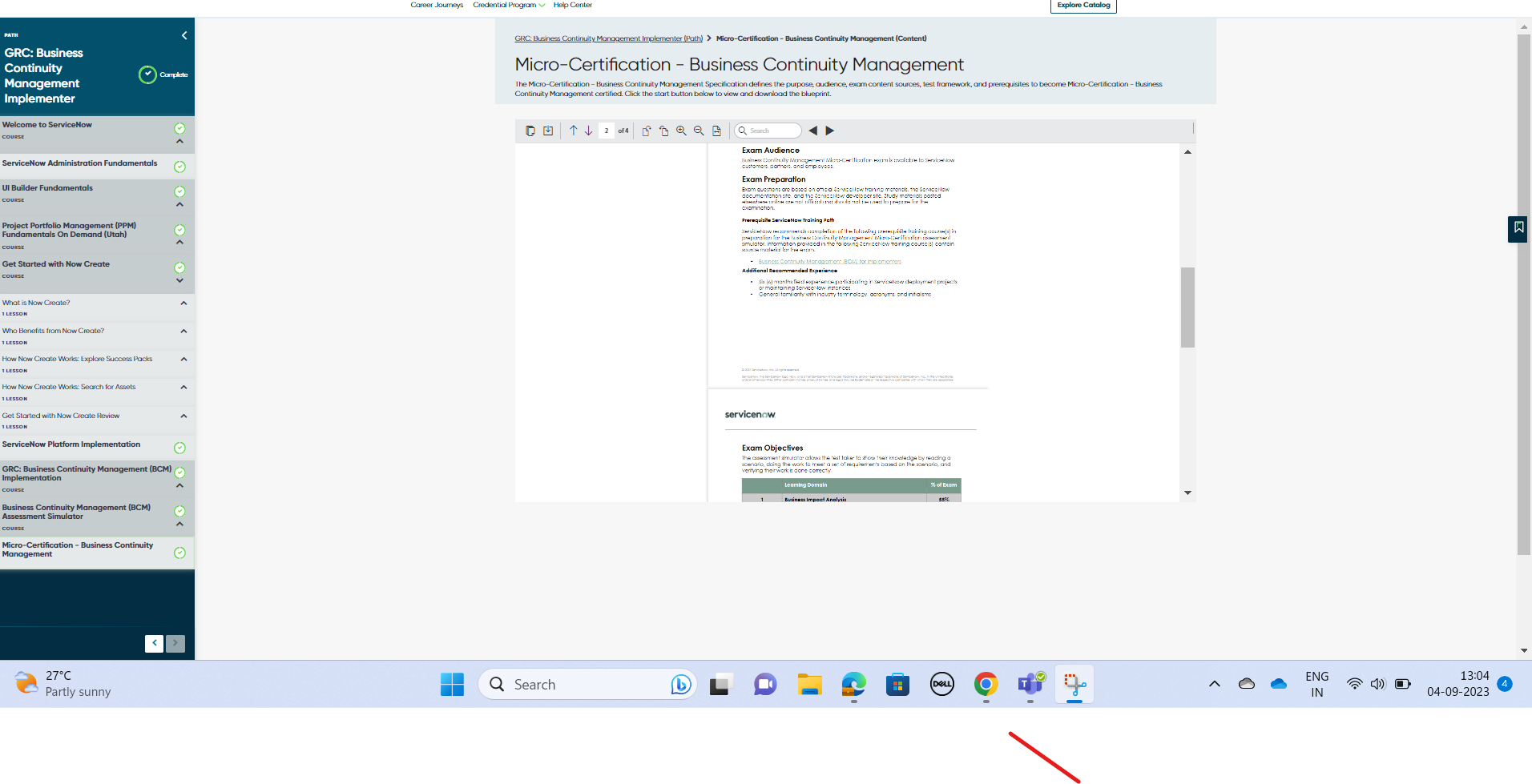Image resolution: width=1532 pixels, height=784 pixels.
Task: Download the PDF blueprint document
Action: tap(548, 131)
